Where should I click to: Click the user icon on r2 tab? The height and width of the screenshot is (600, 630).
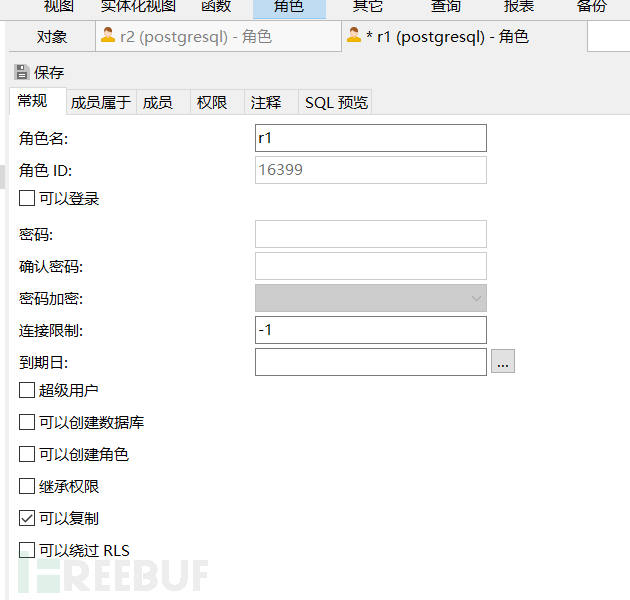[x=108, y=35]
